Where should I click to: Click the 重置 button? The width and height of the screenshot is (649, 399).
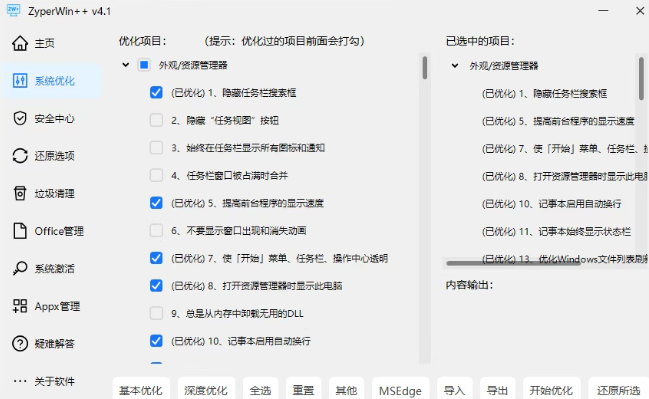pyautogui.click(x=303, y=389)
